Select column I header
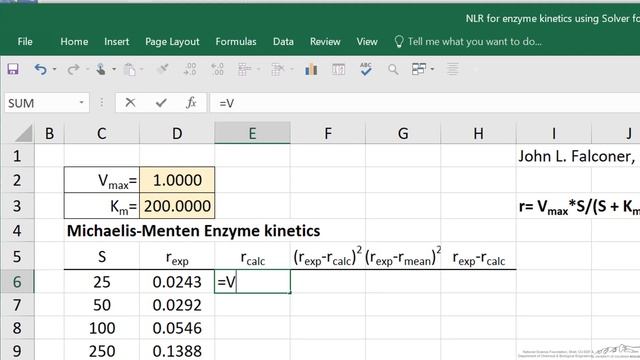The width and height of the screenshot is (640, 360). coord(553,133)
